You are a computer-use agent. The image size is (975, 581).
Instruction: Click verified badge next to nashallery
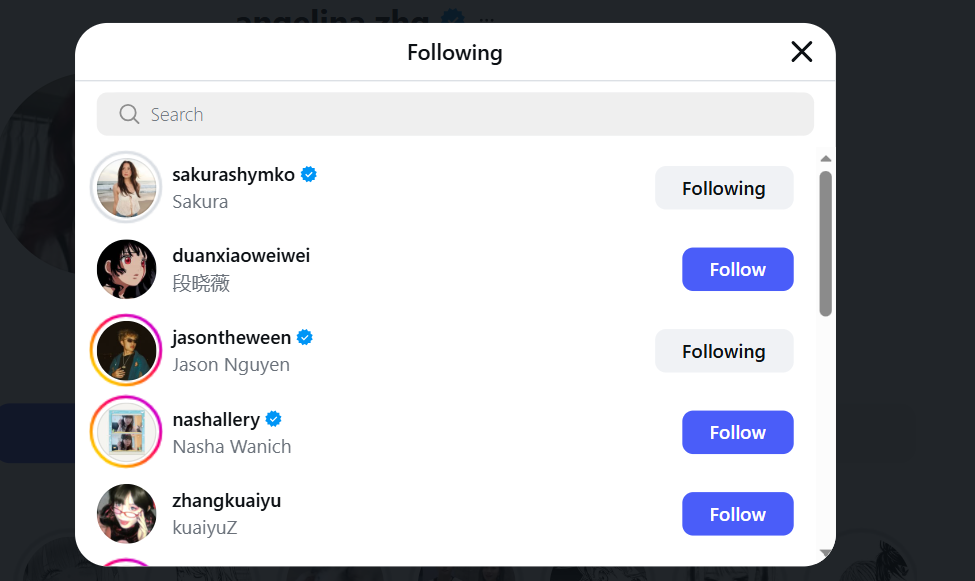pyautogui.click(x=274, y=419)
